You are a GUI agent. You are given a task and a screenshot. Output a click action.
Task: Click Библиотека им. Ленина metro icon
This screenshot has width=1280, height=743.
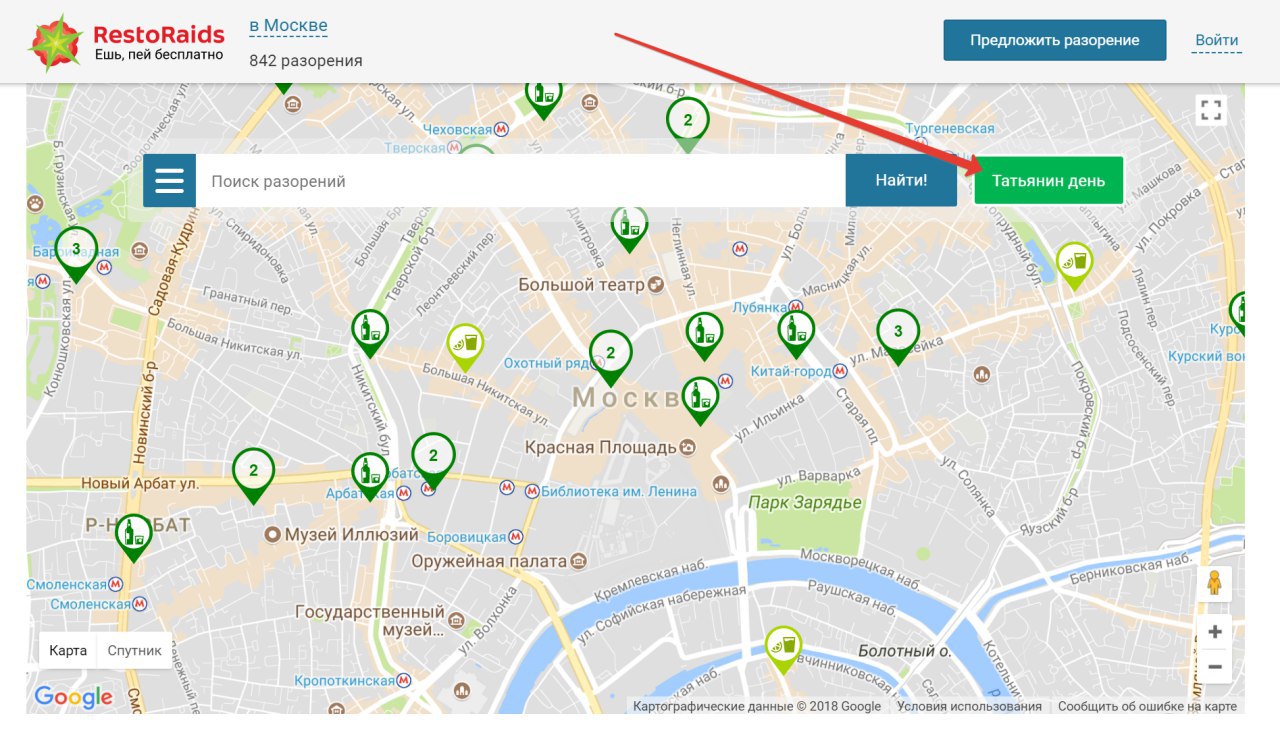(x=531, y=491)
